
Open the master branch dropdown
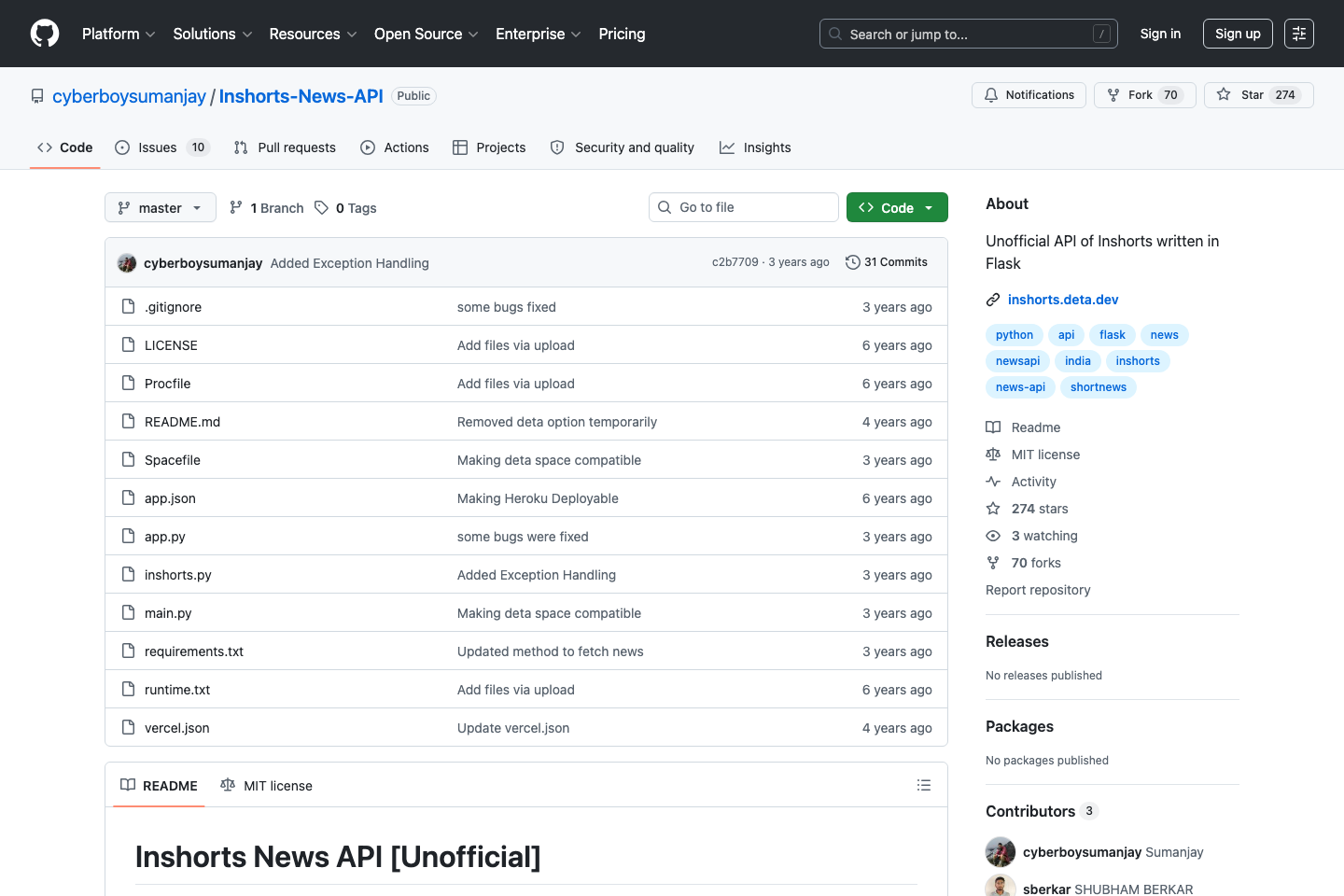tap(160, 207)
